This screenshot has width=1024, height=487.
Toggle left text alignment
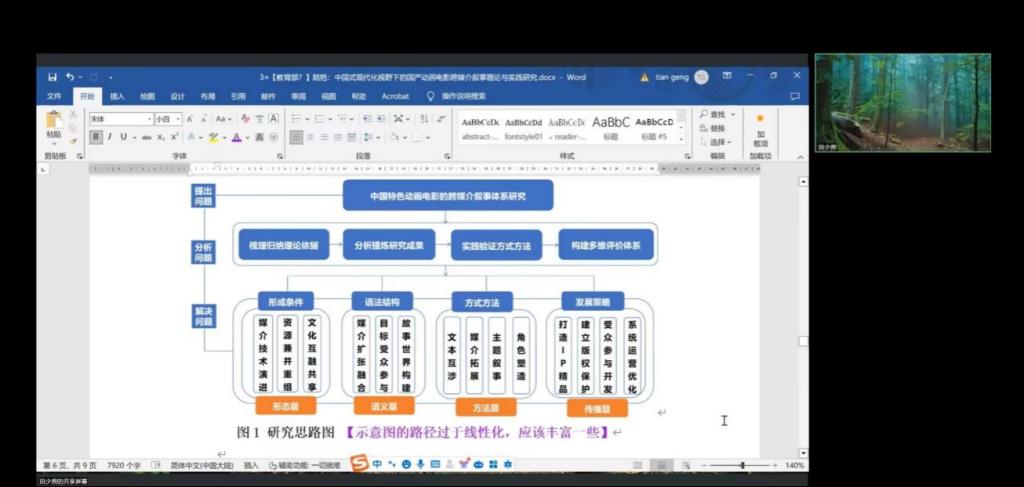coord(297,137)
